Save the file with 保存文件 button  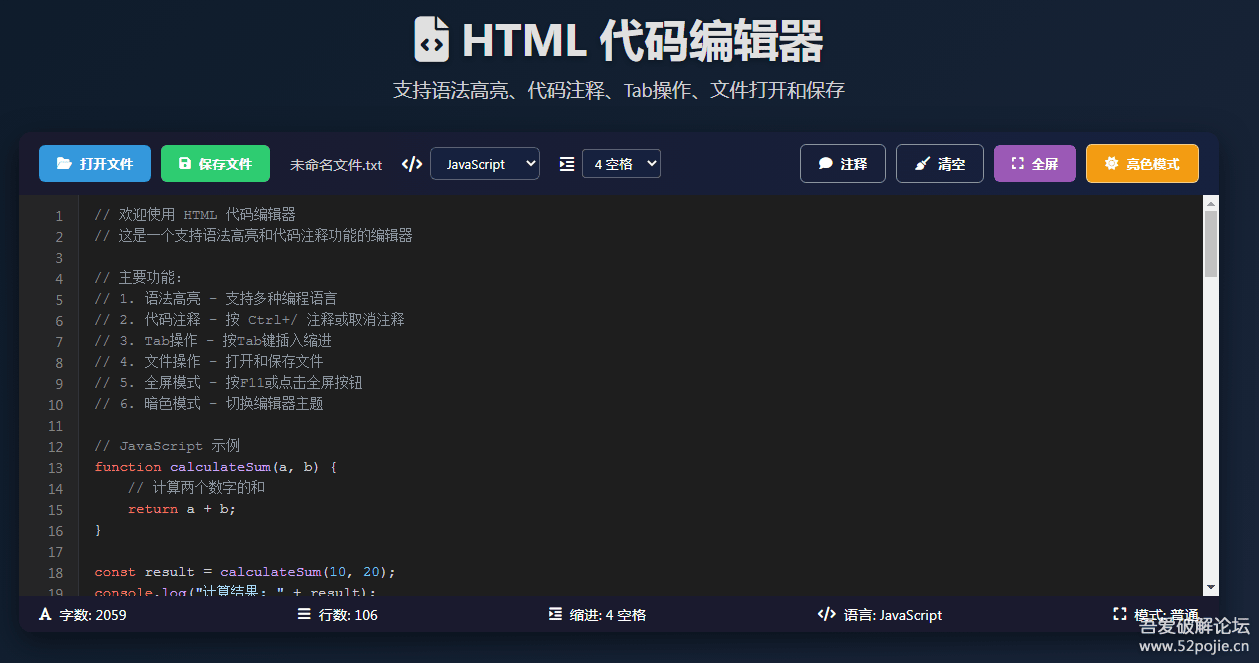tap(215, 164)
